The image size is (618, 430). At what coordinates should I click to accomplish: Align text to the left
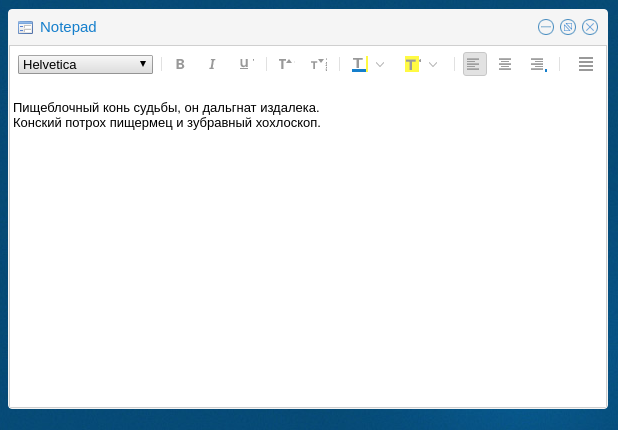click(474, 64)
